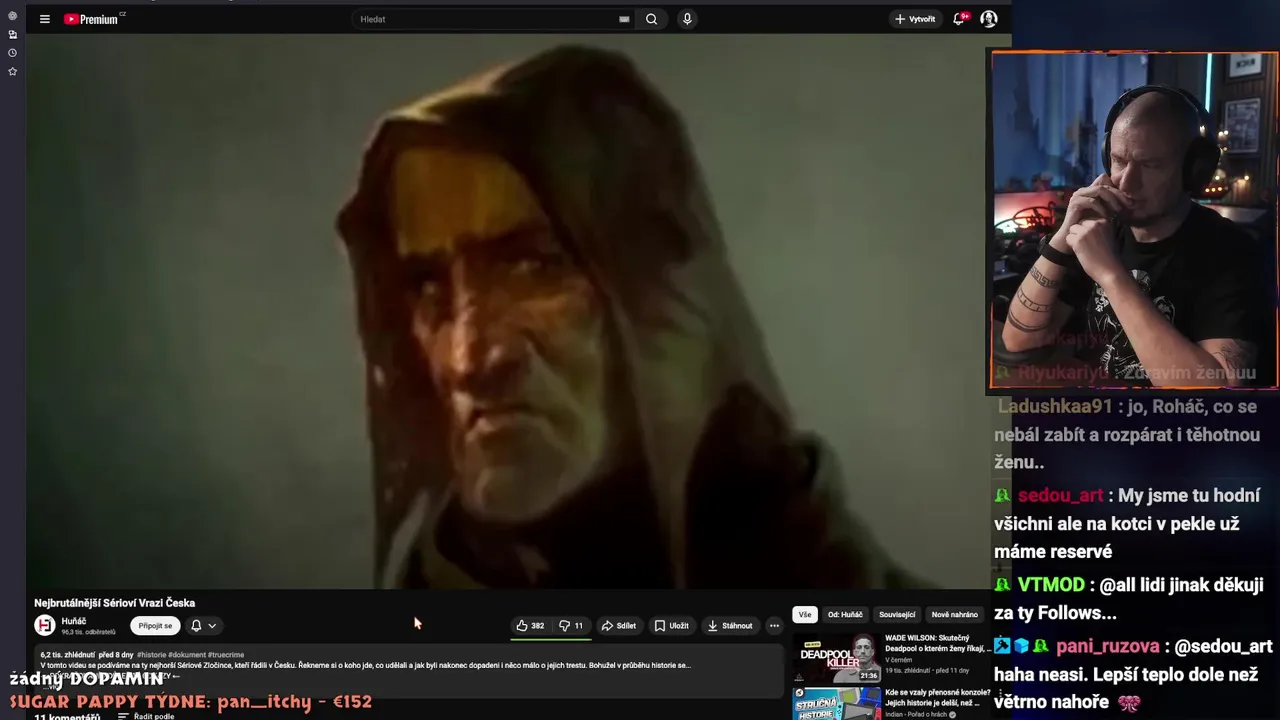Screen dimensions: 1280x720
Task: Click the #truecrime hashtag
Action: [226, 655]
